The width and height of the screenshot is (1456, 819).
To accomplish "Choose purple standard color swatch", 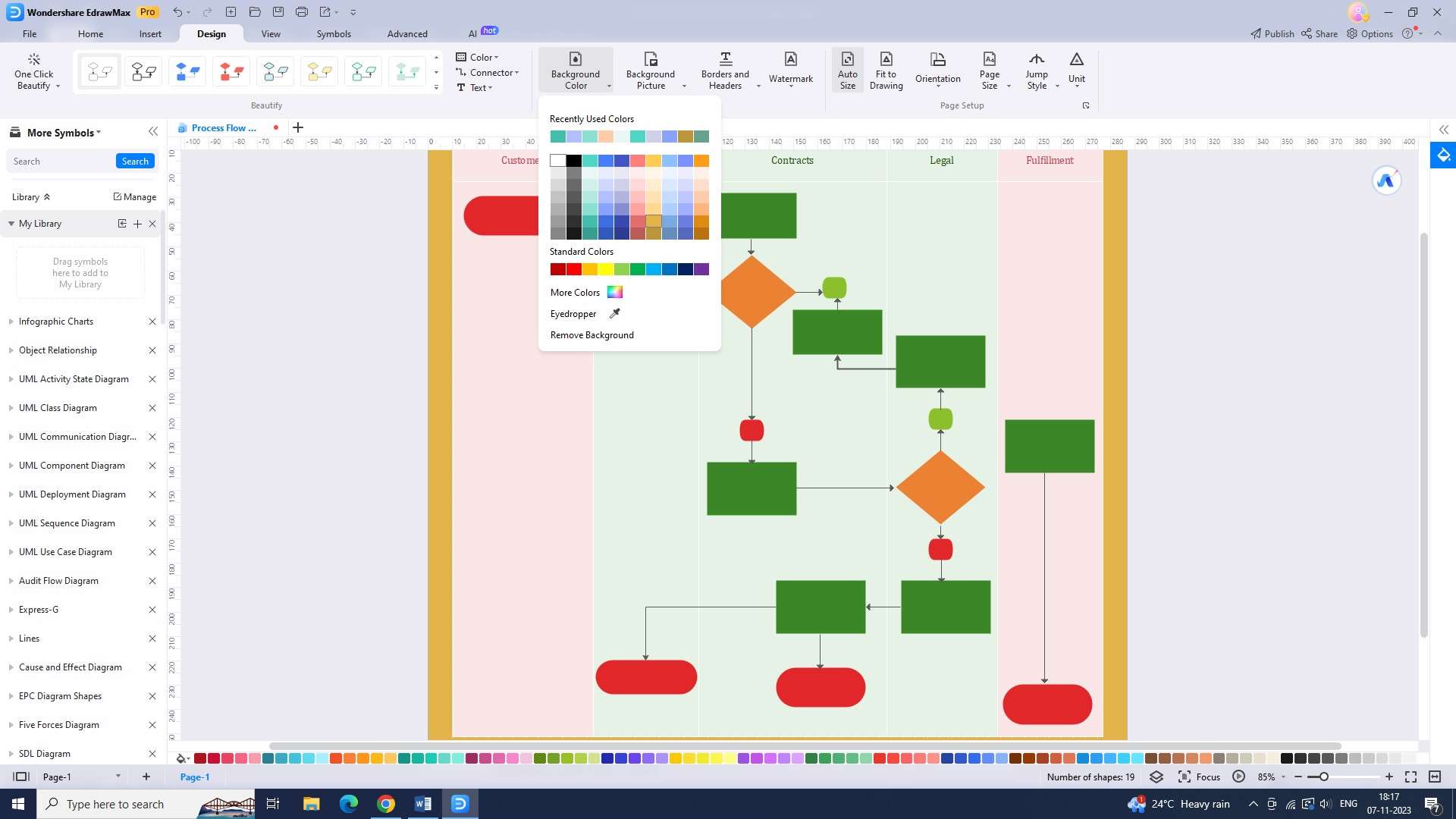I will point(701,269).
